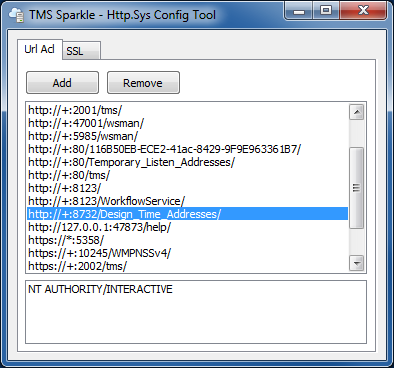Select the highlighted Design_Time_Addresses entry
Image resolution: width=394 pixels, height=368 pixels.
pos(188,214)
